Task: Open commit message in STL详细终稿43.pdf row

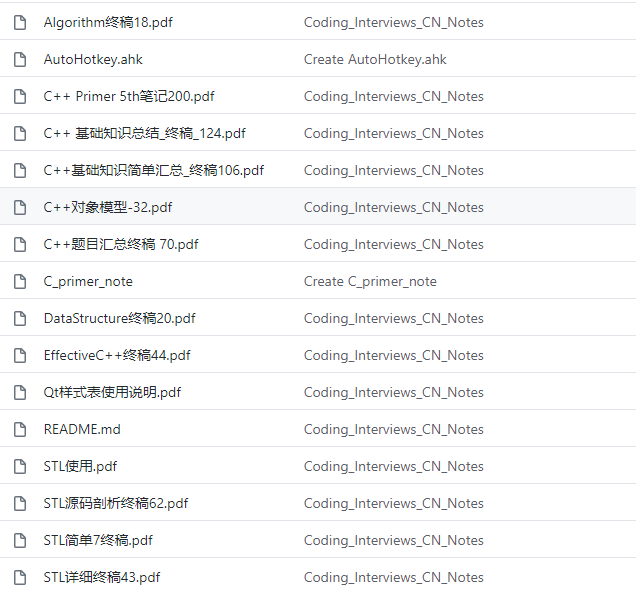Action: 394,577
